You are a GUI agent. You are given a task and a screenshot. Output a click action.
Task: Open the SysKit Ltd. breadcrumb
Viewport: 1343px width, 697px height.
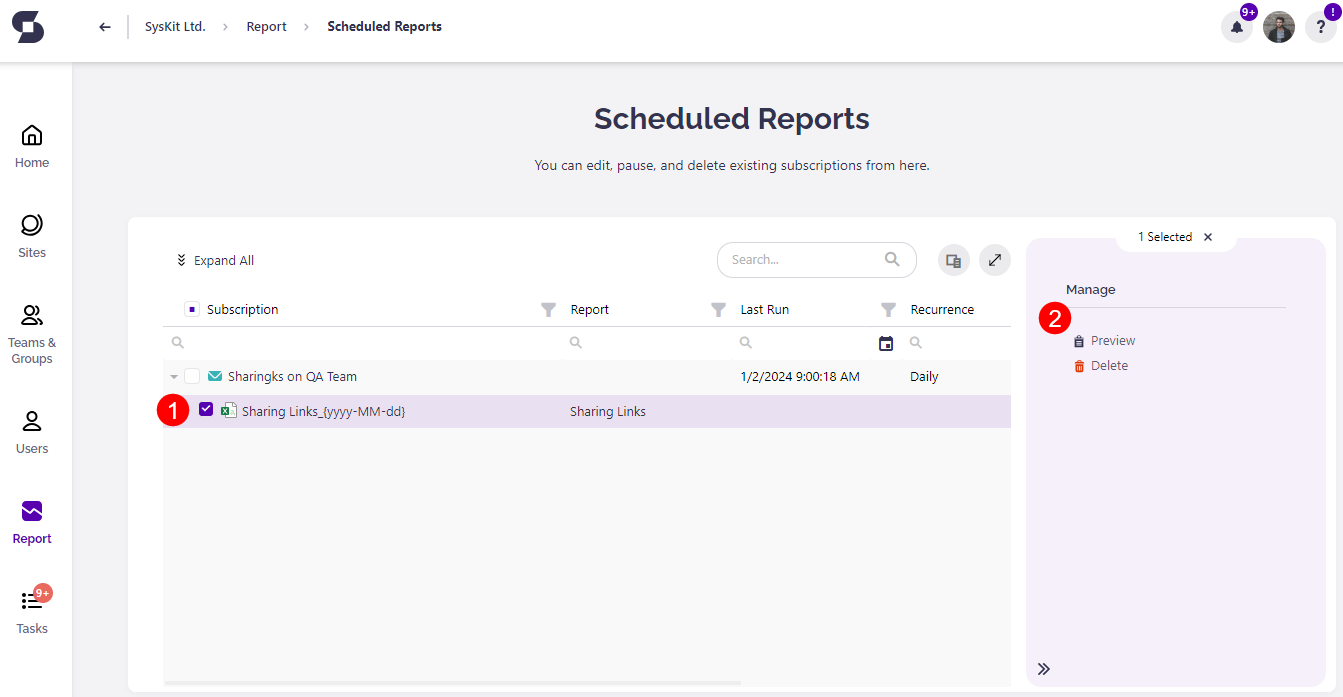175,26
